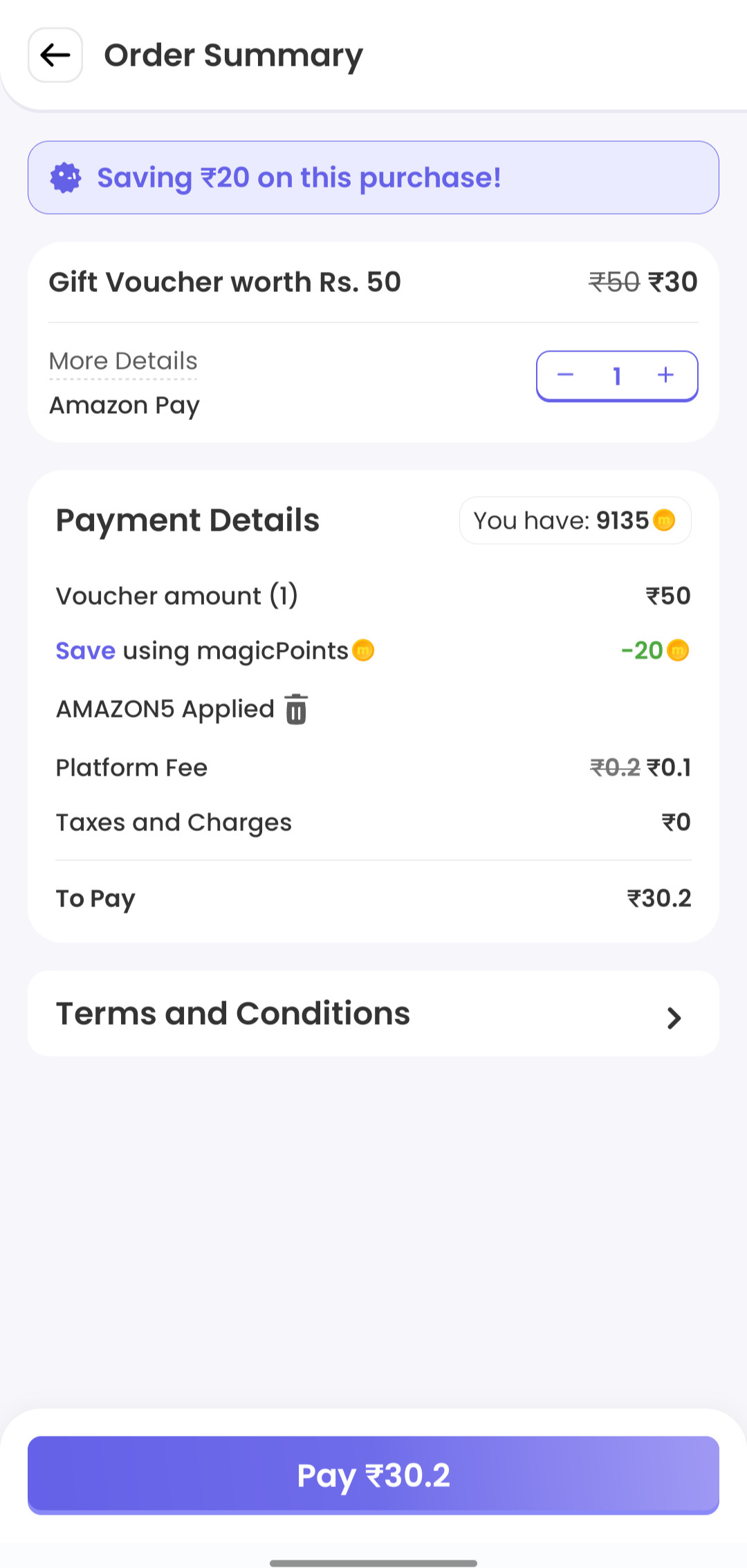Click the Amazon Pay brand label
747x1568 pixels.
click(124, 405)
